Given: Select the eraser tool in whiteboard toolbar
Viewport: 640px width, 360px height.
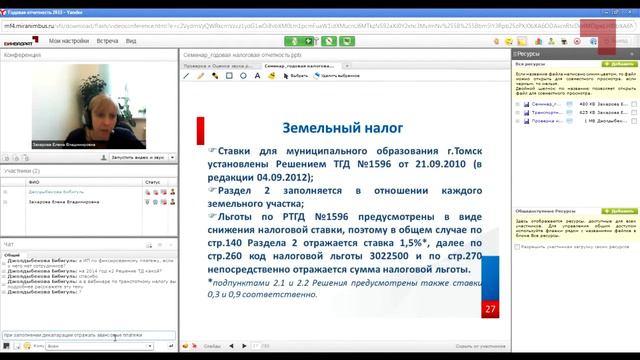Looking at the screenshot, I should pyautogui.click(x=271, y=76).
